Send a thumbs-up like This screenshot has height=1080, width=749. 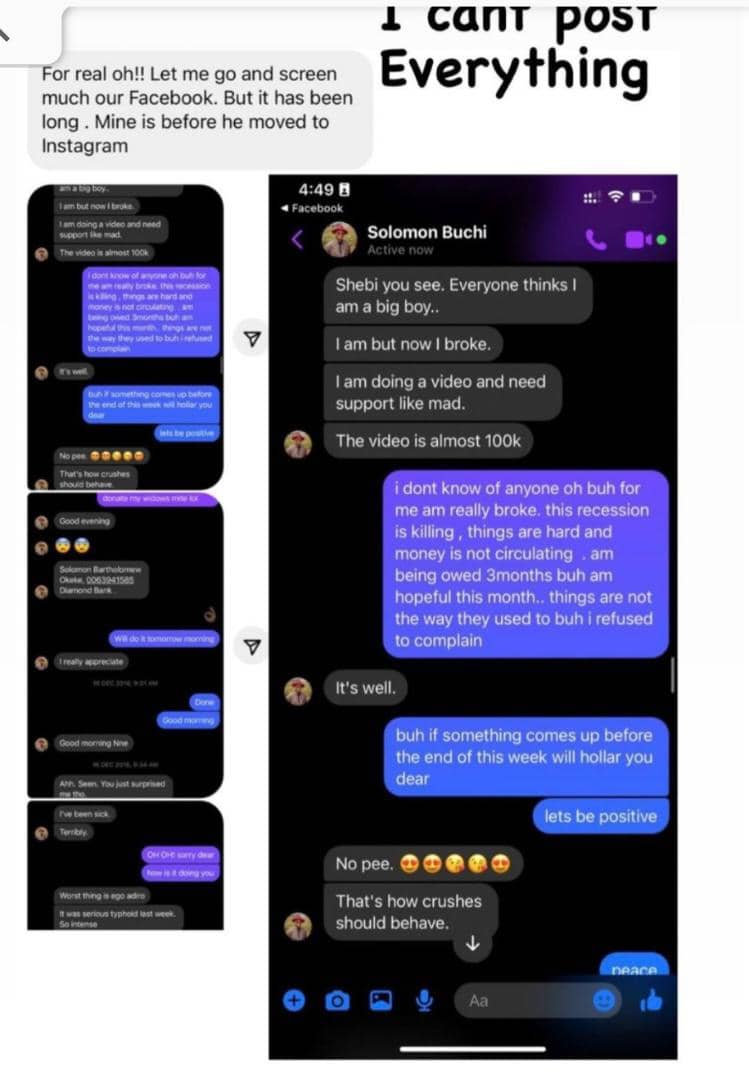click(650, 1000)
